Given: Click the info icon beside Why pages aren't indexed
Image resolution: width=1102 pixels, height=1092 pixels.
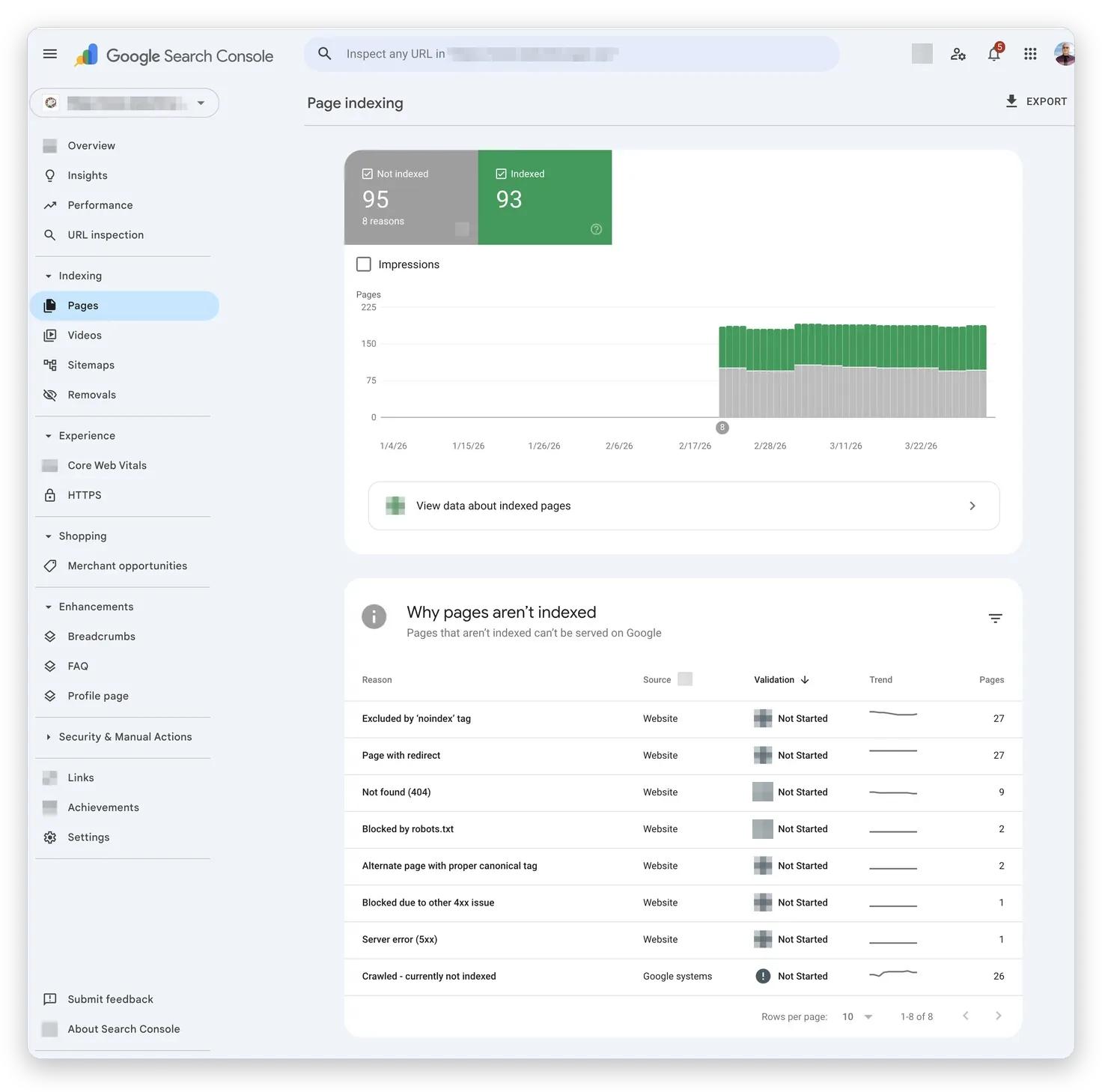Looking at the screenshot, I should [x=374, y=616].
